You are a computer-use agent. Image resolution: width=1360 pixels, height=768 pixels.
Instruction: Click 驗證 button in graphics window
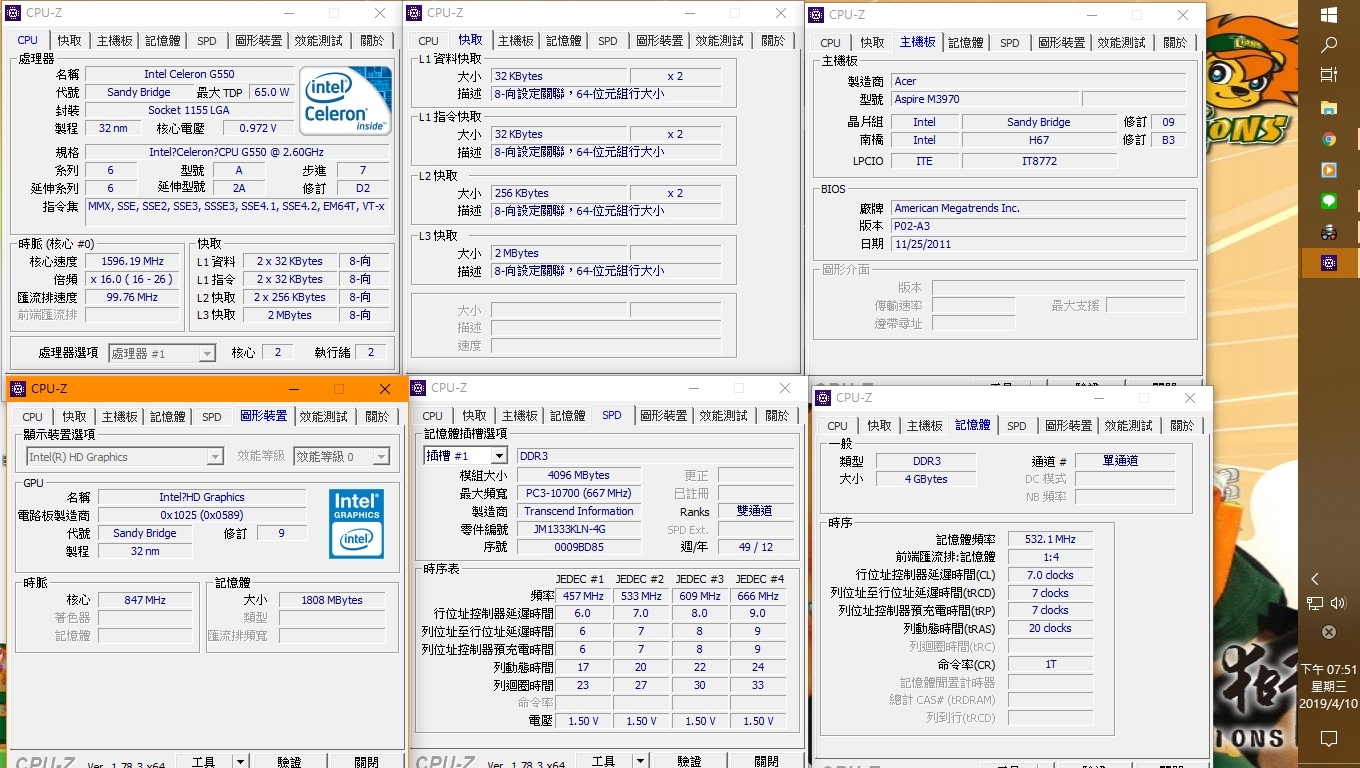pyautogui.click(x=289, y=762)
